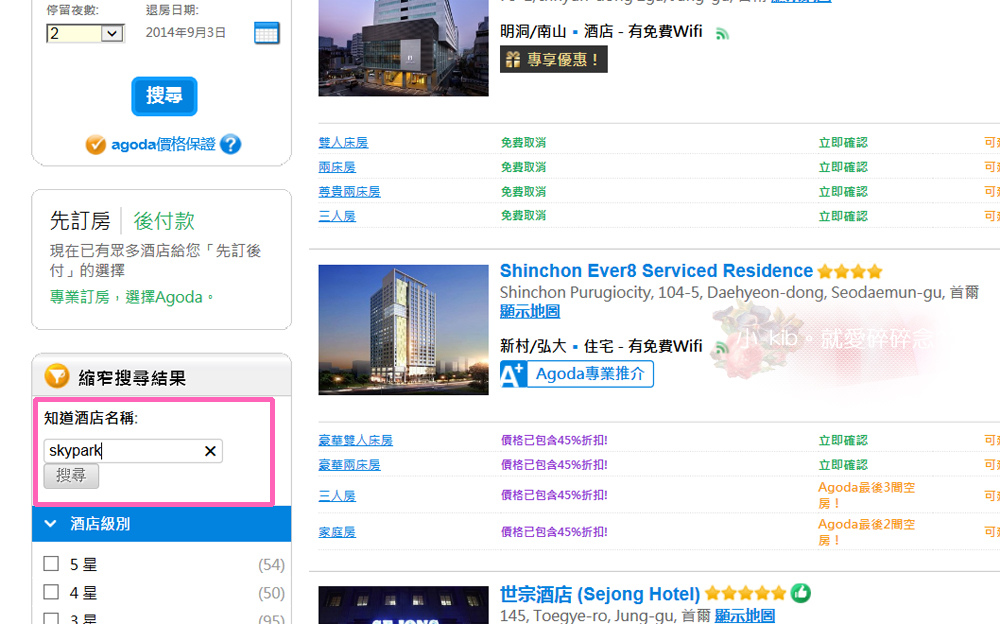1000x624 pixels.
Task: Tick the 4 星 checkbox
Action: [51, 592]
